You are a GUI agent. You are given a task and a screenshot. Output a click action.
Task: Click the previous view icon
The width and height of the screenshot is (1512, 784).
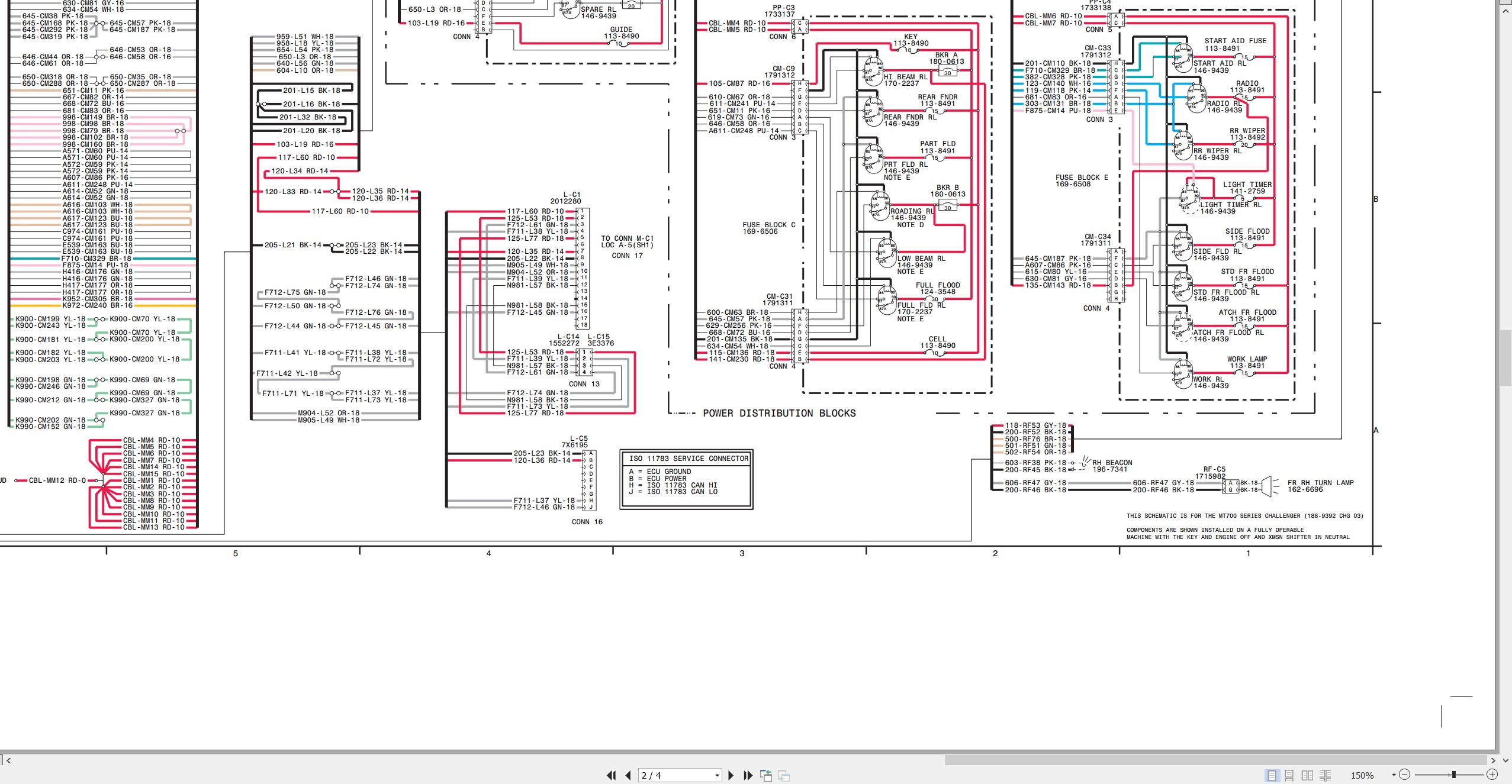click(x=766, y=775)
